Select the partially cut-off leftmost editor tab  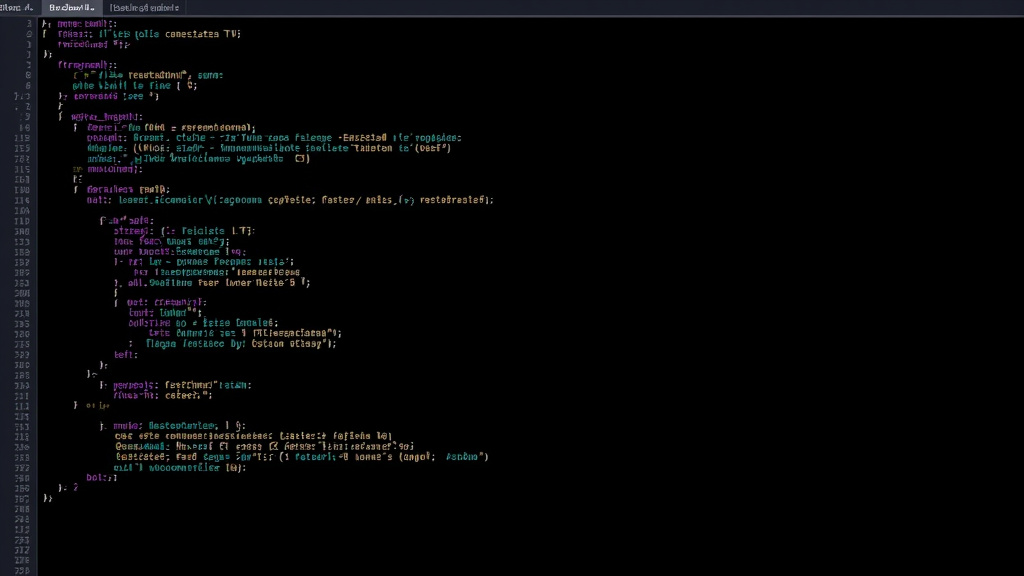[18, 8]
